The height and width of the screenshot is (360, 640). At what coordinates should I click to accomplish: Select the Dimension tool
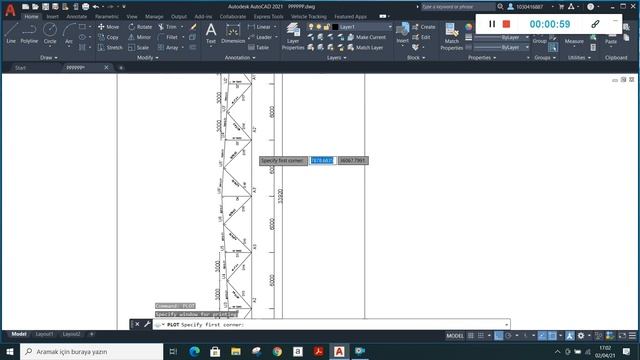(x=233, y=33)
